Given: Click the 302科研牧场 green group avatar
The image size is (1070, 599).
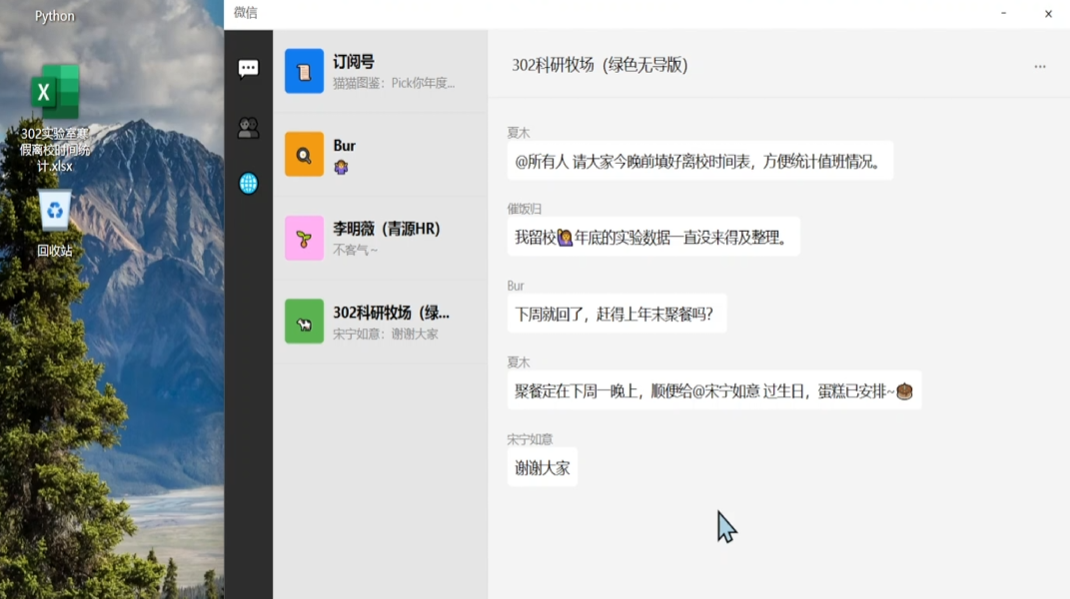Looking at the screenshot, I should (x=305, y=320).
